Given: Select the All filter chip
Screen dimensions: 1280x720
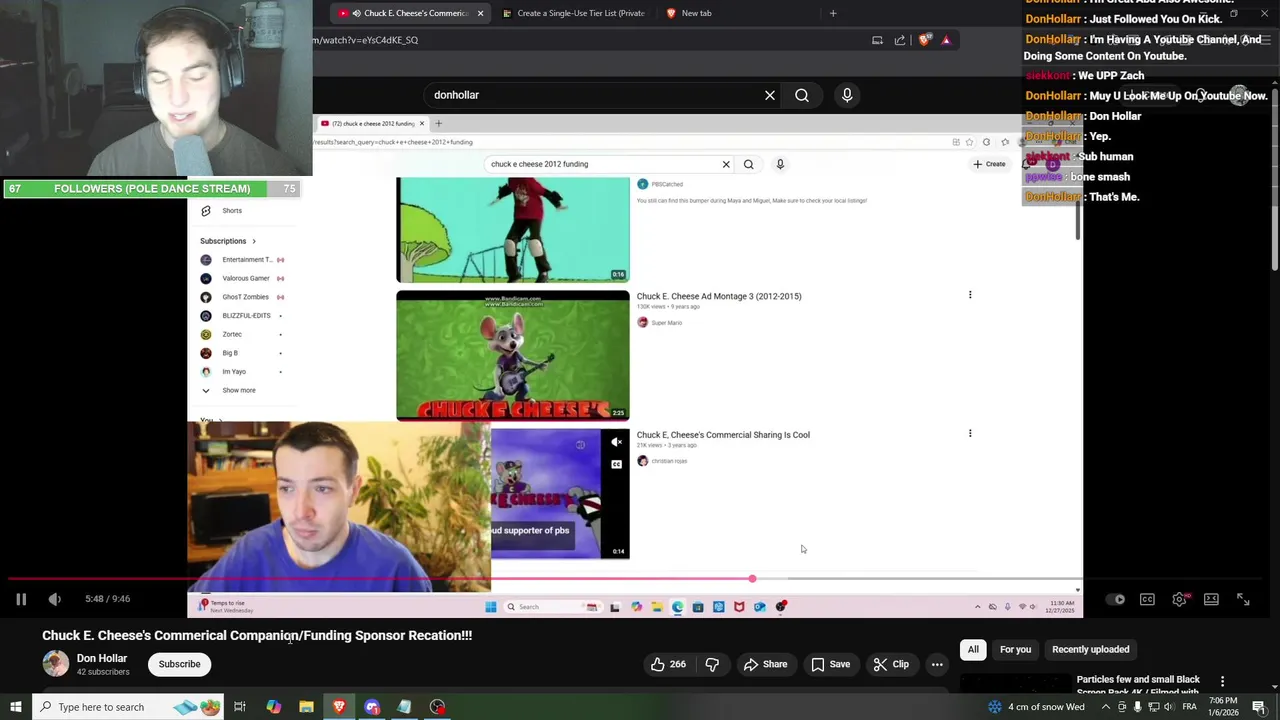Looking at the screenshot, I should pyautogui.click(x=973, y=650).
